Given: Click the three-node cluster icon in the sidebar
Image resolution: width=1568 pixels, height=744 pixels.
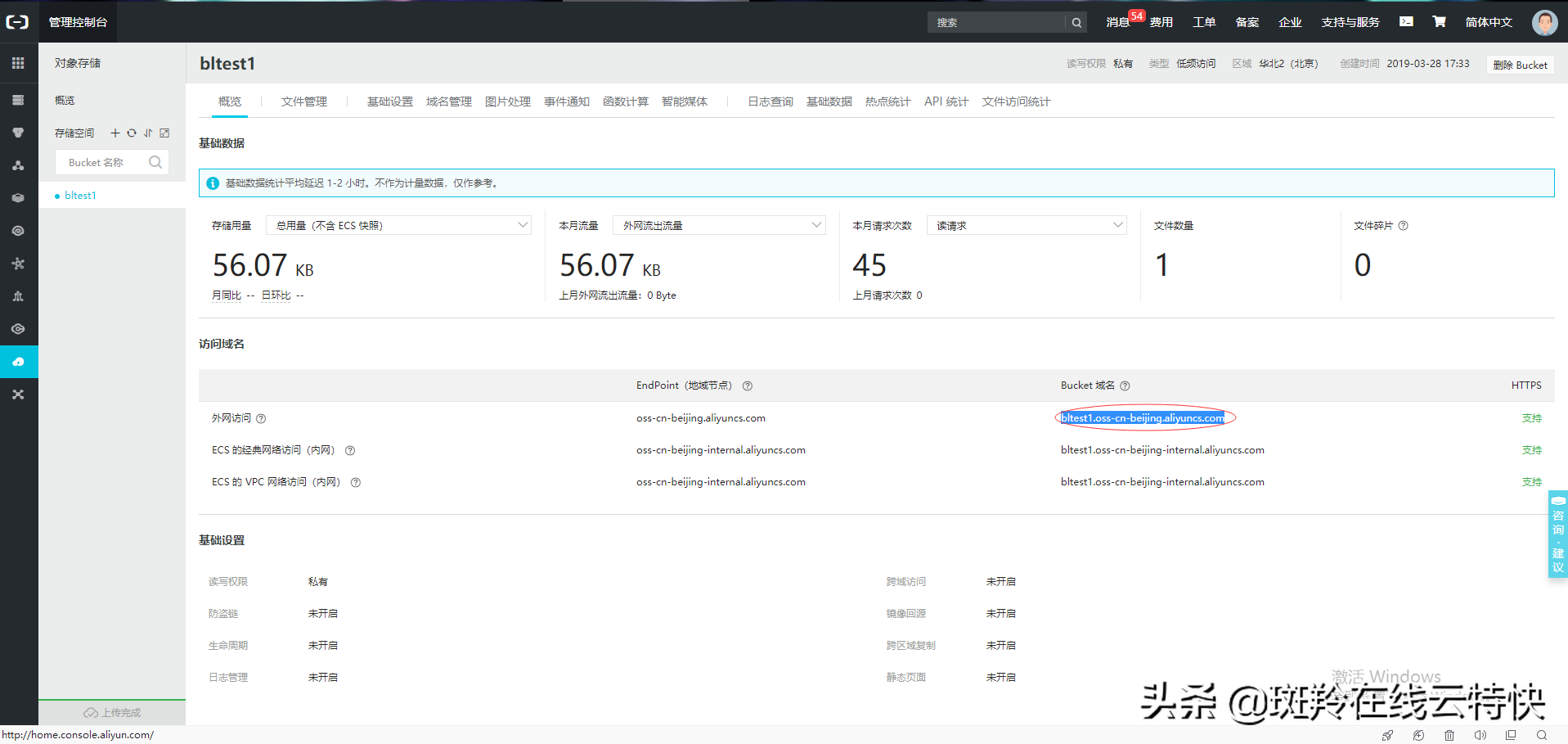Looking at the screenshot, I should coord(18,165).
